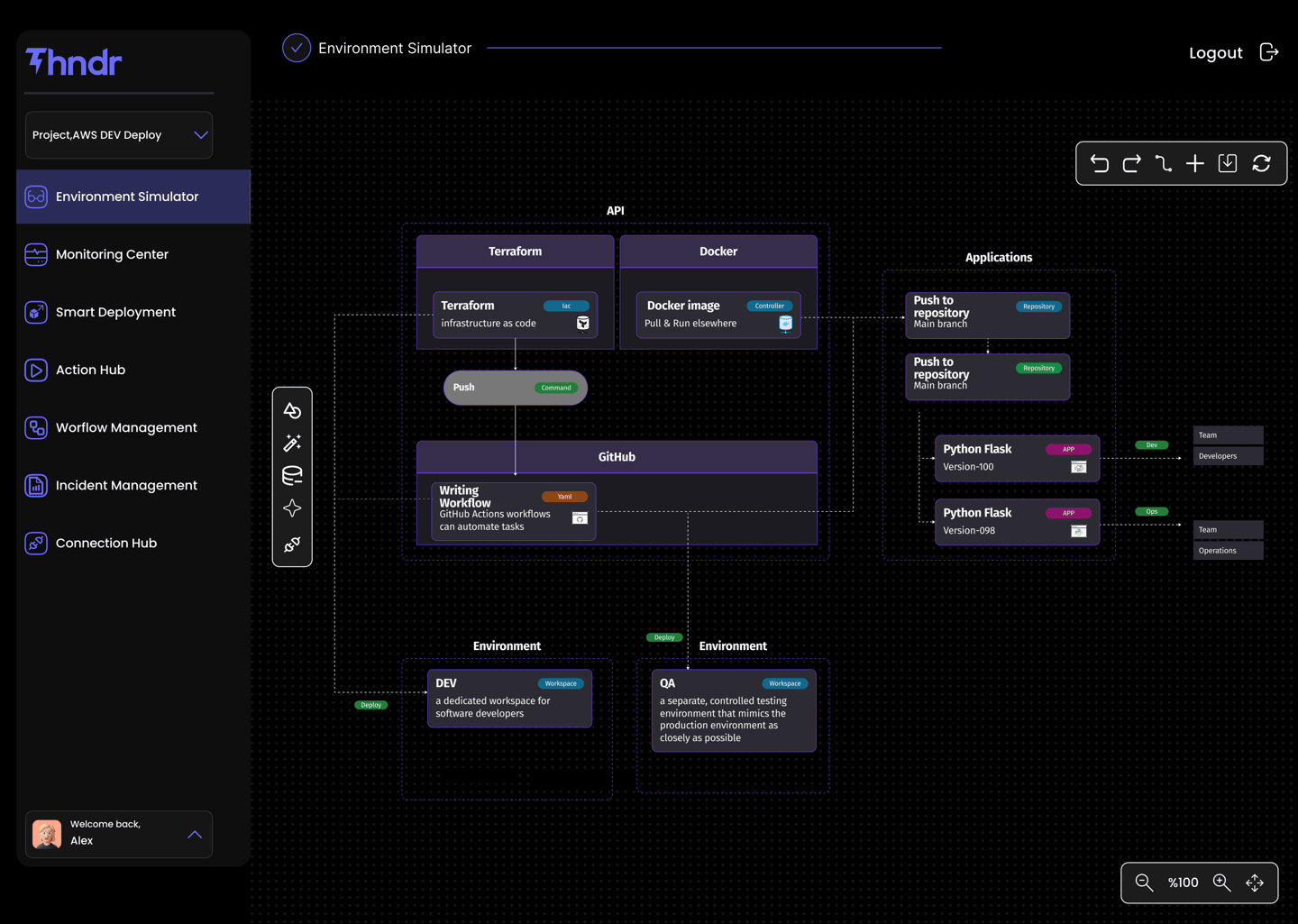The width and height of the screenshot is (1298, 924).
Task: Click the Operations team box
Action: click(1229, 551)
